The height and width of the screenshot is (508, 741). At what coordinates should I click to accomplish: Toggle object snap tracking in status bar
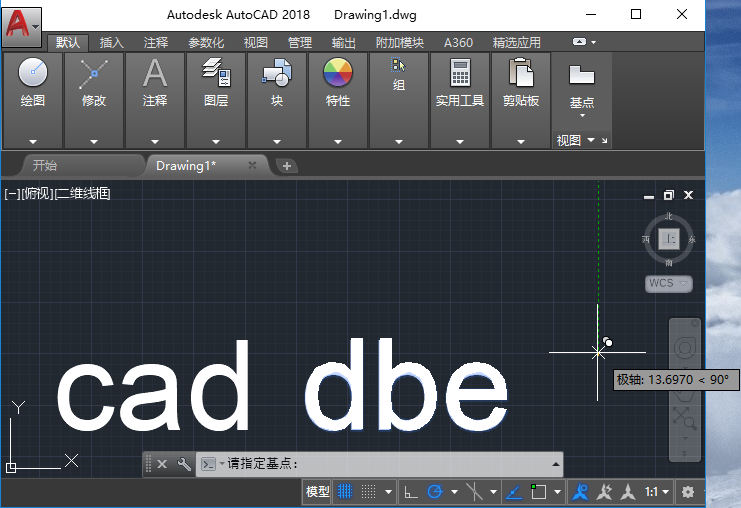click(x=514, y=492)
